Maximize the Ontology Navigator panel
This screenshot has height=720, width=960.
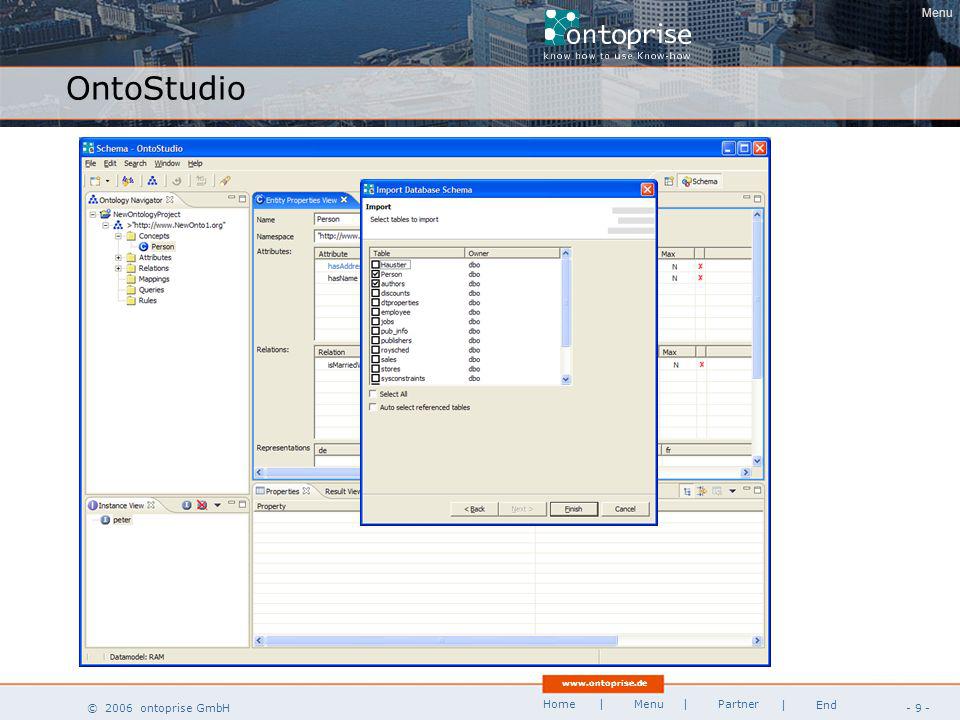click(242, 198)
